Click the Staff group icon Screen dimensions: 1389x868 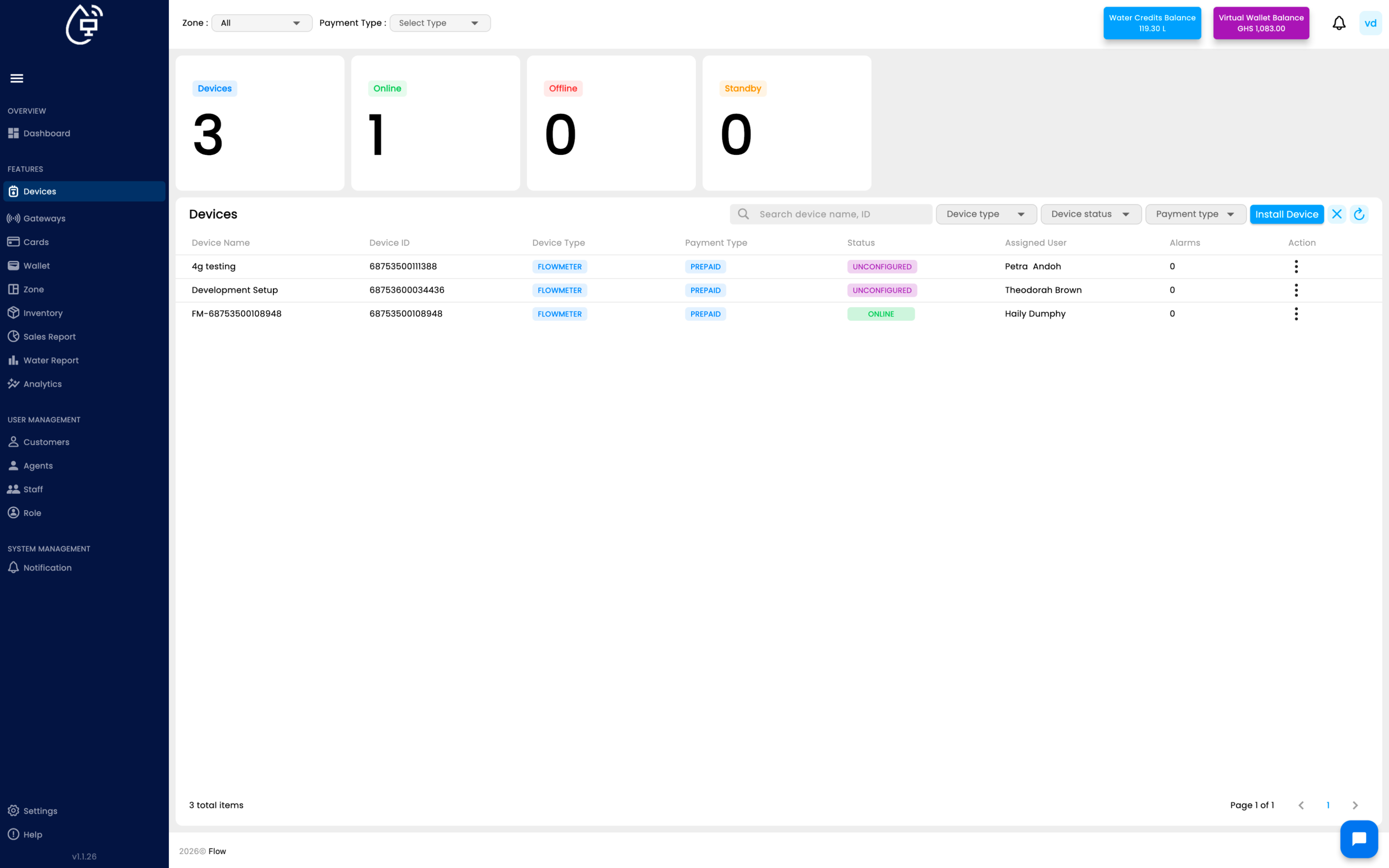tap(13, 489)
